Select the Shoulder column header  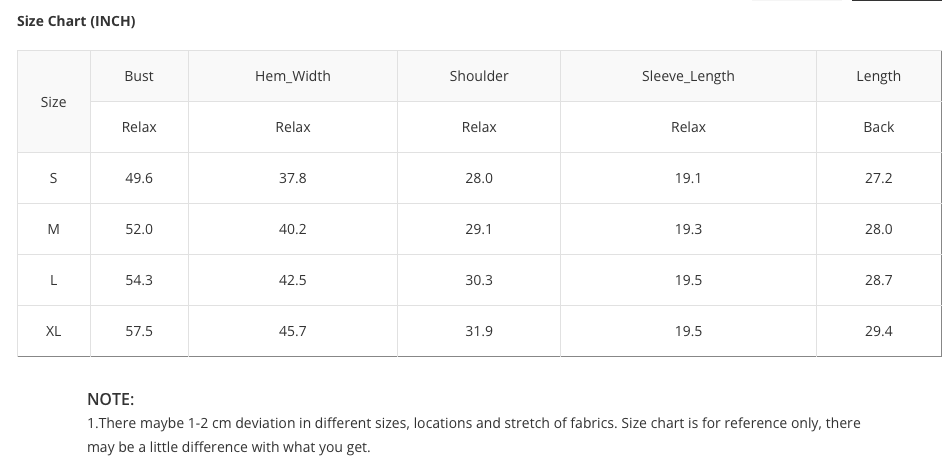479,76
